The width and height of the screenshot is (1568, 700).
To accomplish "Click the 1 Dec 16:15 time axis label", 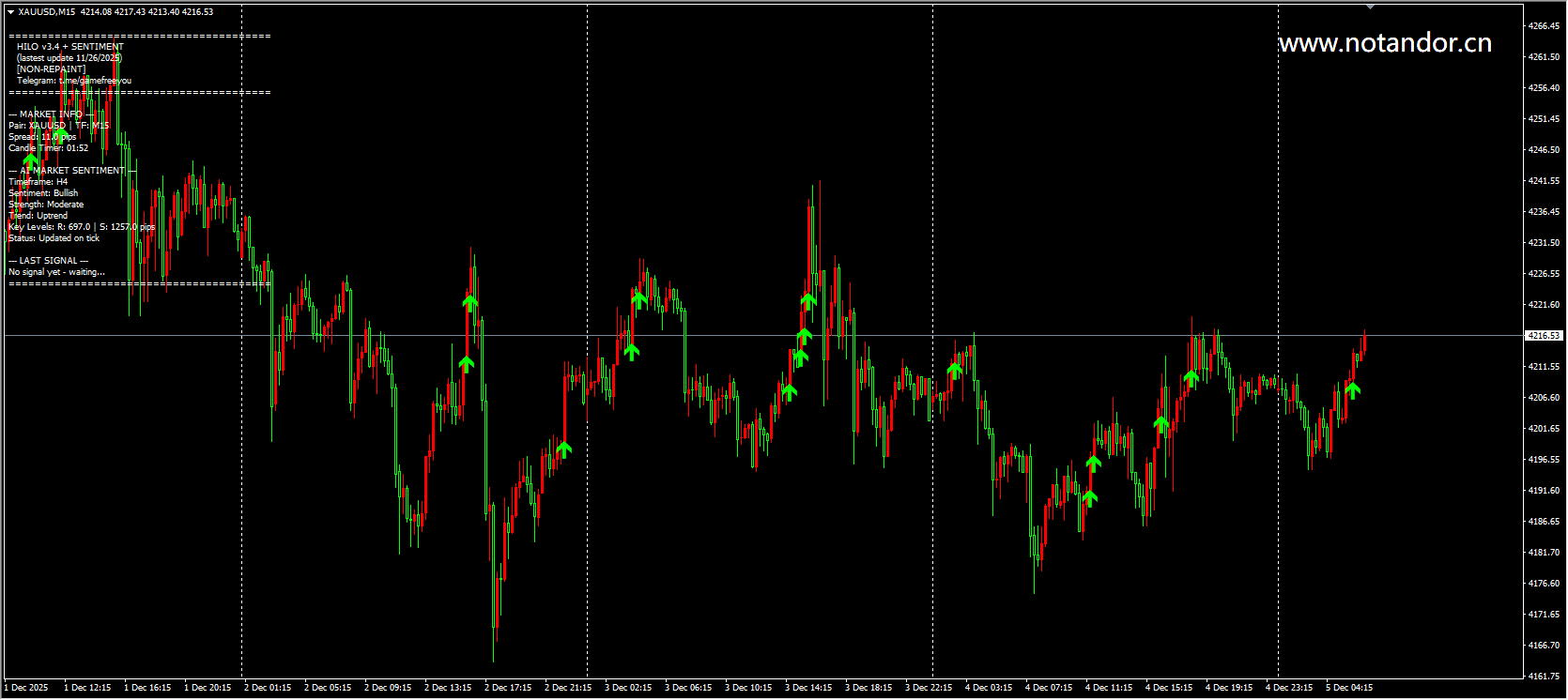I will (147, 688).
